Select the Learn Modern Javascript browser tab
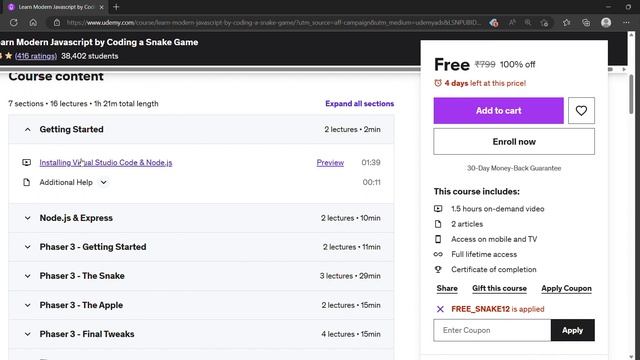The width and height of the screenshot is (640, 360). pos(56,7)
